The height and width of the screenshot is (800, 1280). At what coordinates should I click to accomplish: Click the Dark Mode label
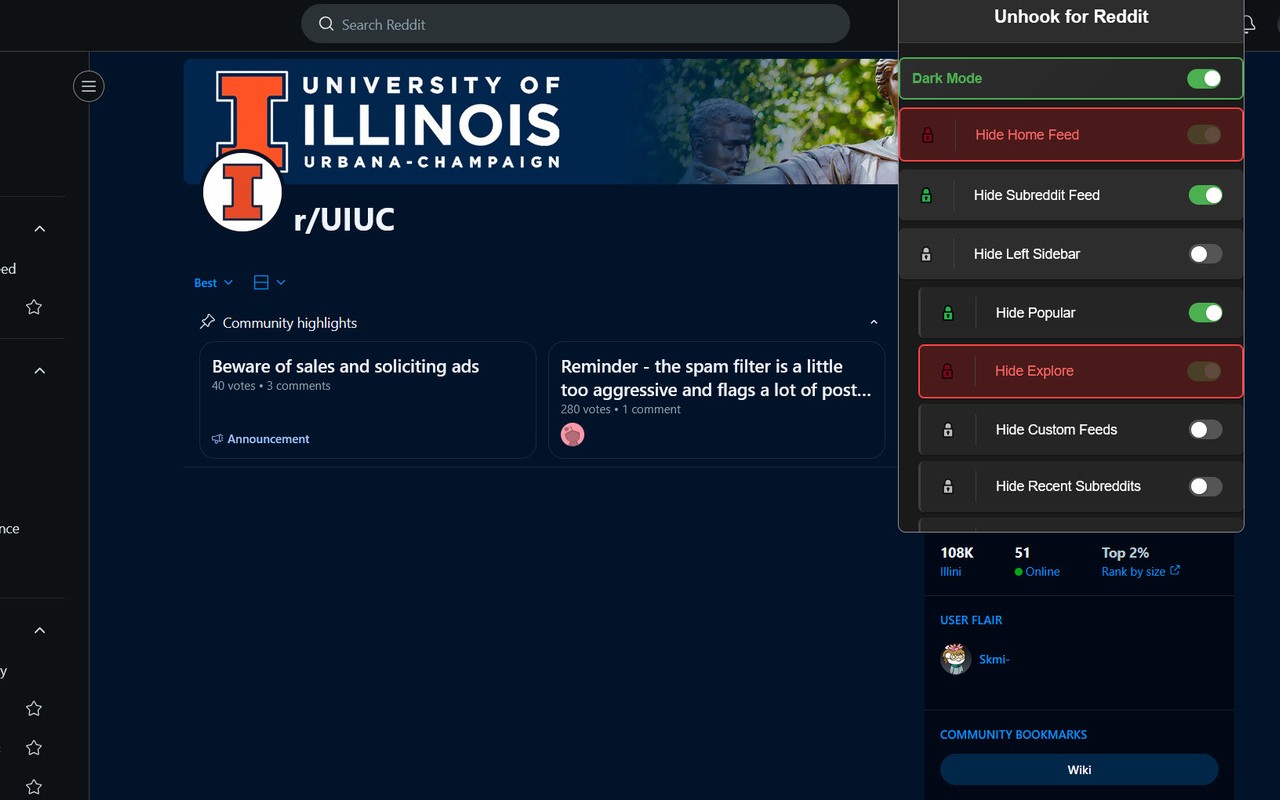[x=947, y=78]
